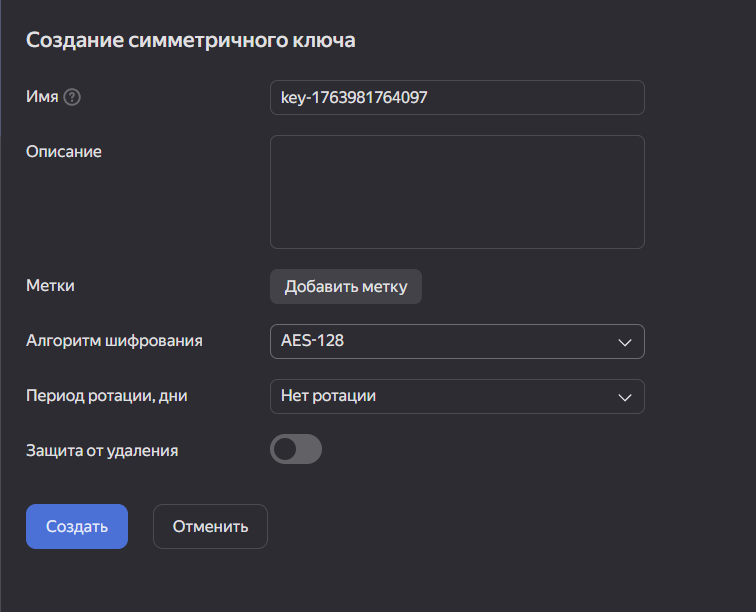Open the AES-128 encryption algorithm dropdown
The width and height of the screenshot is (756, 612).
click(x=456, y=341)
